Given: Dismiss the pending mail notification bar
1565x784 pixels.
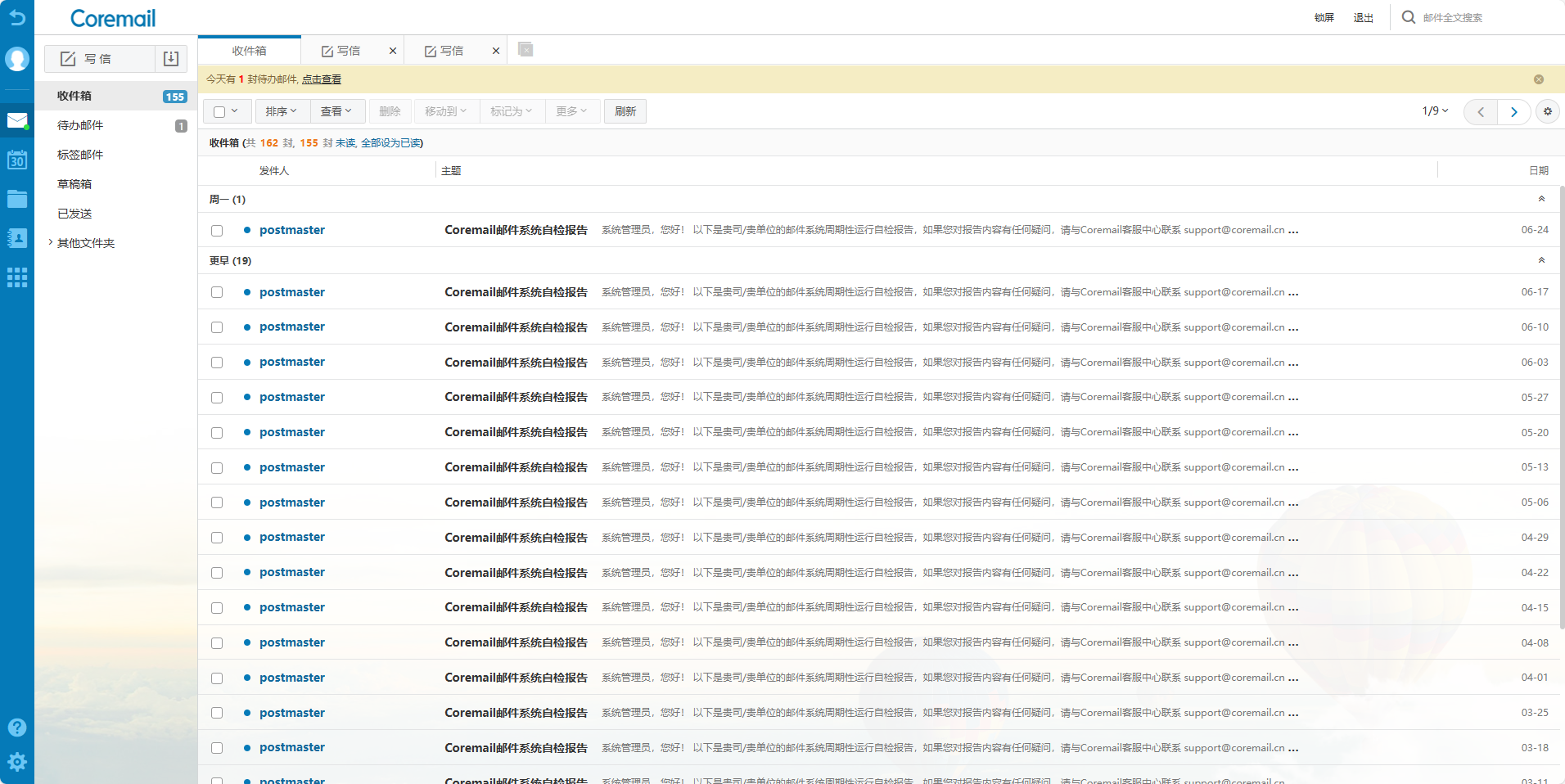Looking at the screenshot, I should [1539, 79].
